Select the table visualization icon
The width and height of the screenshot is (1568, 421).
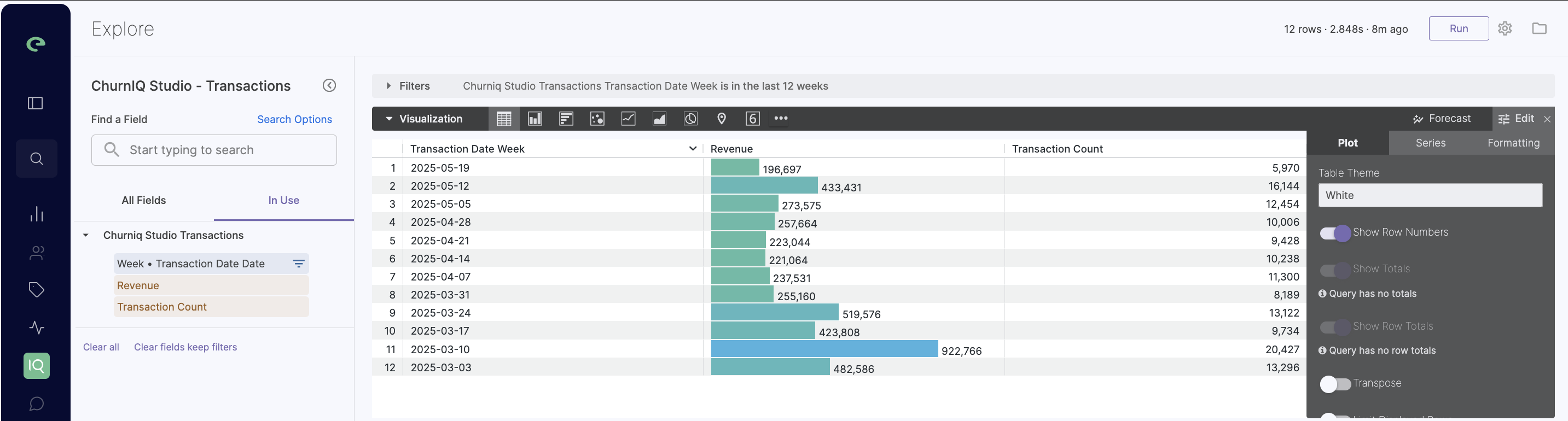click(503, 119)
